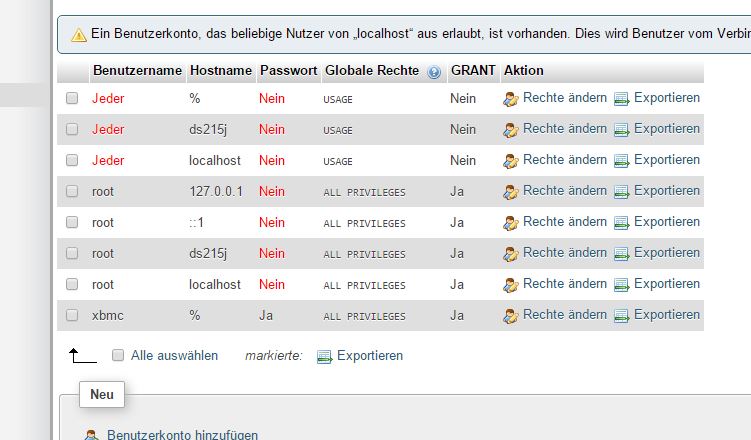
Task: Click the export icon for root ::1 row
Action: [x=622, y=223]
